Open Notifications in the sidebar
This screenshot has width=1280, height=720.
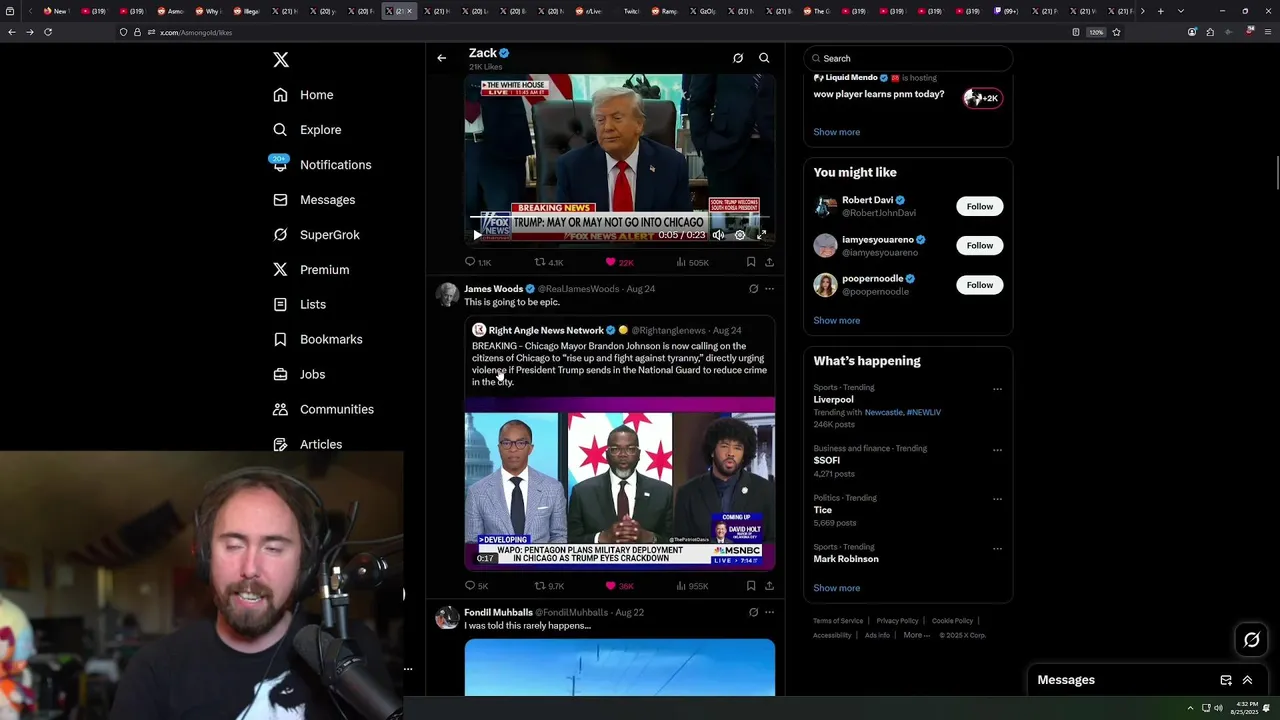pos(322,165)
